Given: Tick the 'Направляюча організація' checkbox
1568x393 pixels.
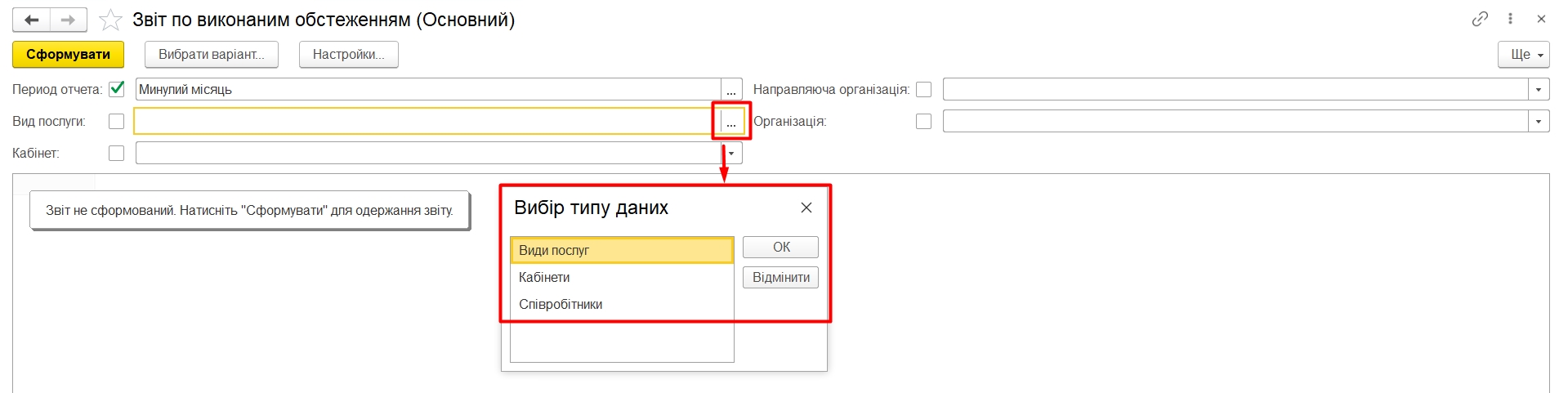Looking at the screenshot, I should click(x=923, y=89).
